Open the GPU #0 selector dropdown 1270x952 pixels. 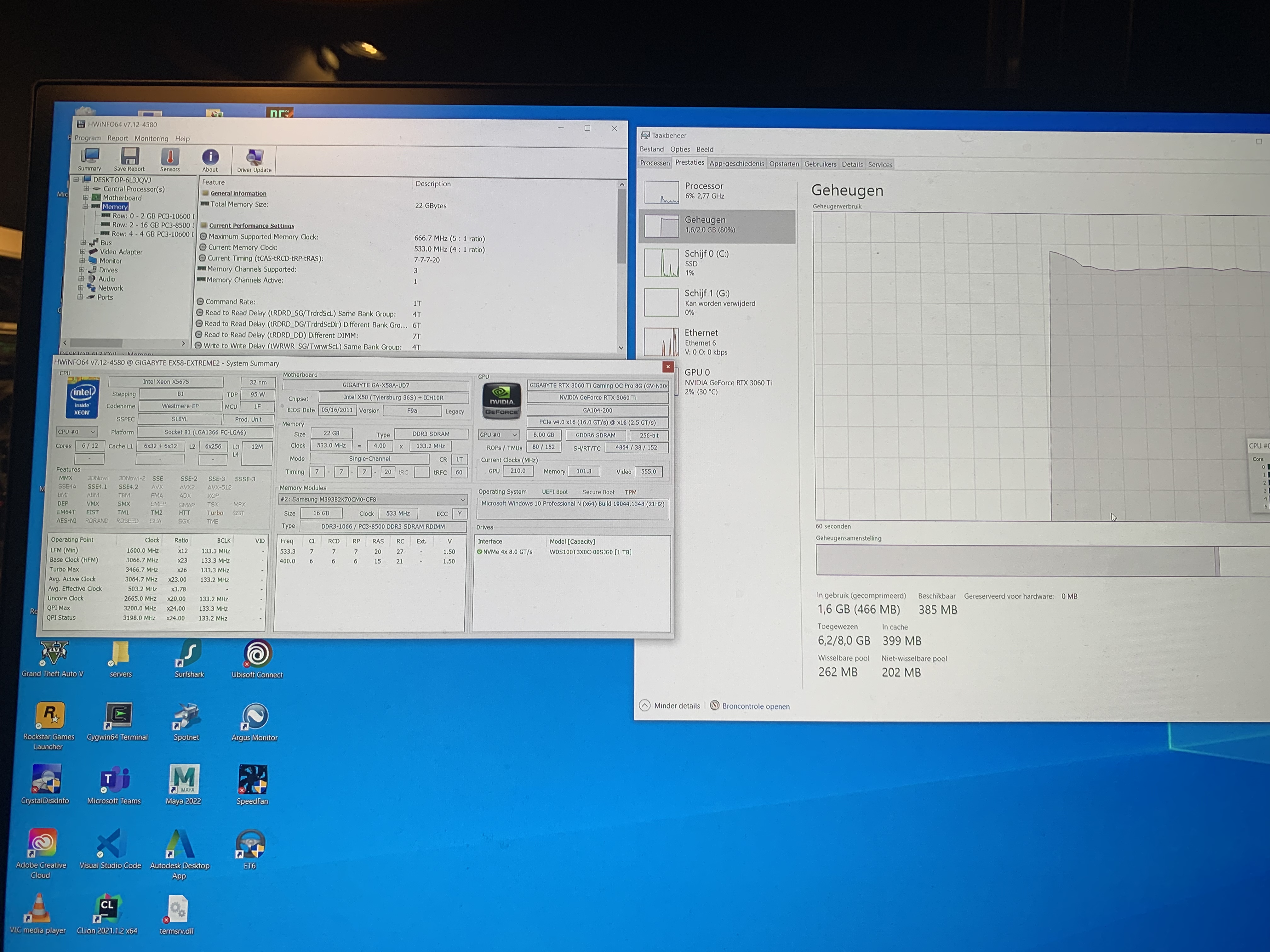[498, 434]
